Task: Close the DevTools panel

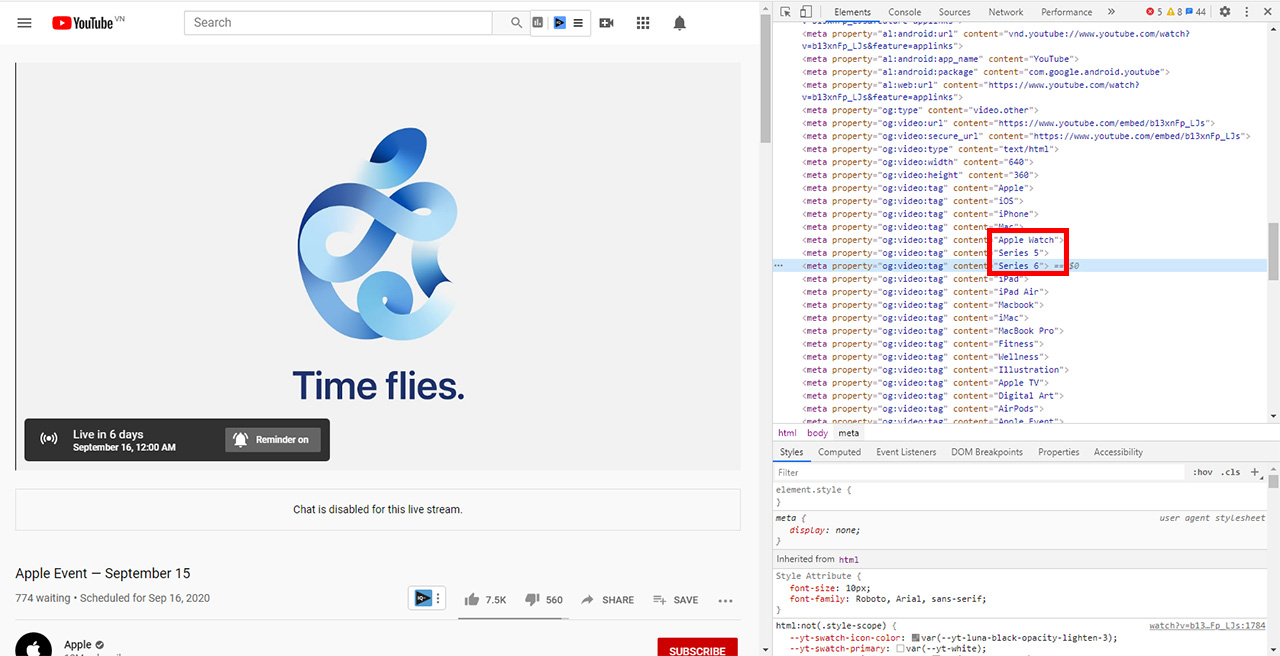Action: pyautogui.click(x=1266, y=12)
